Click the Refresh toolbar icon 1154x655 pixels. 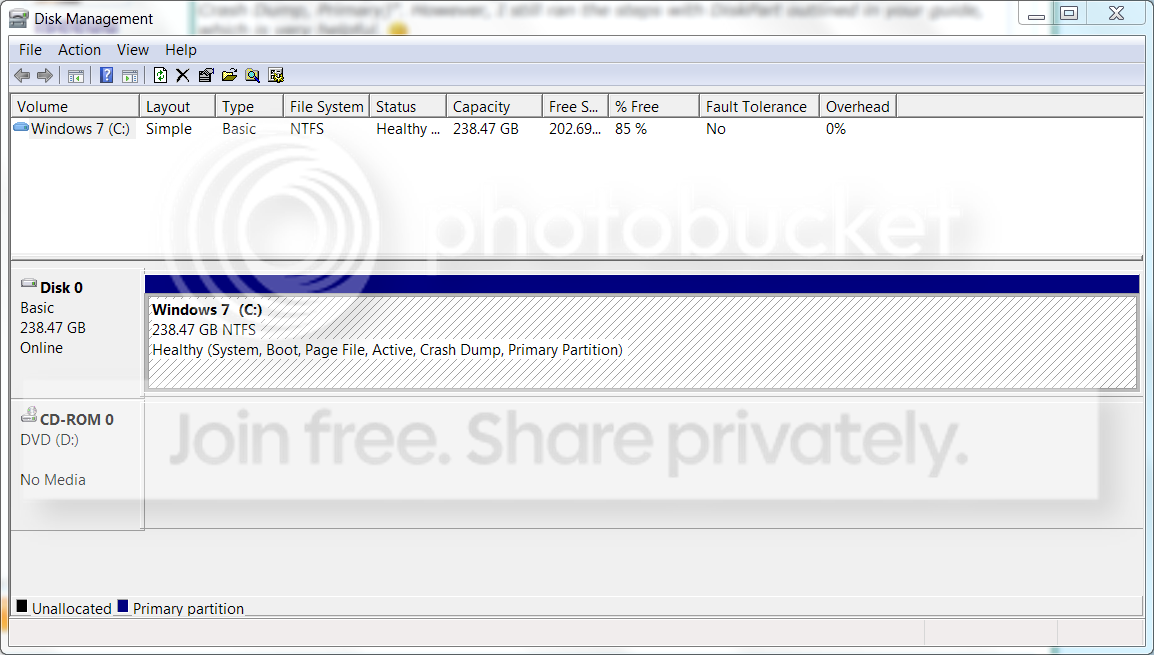tap(160, 75)
